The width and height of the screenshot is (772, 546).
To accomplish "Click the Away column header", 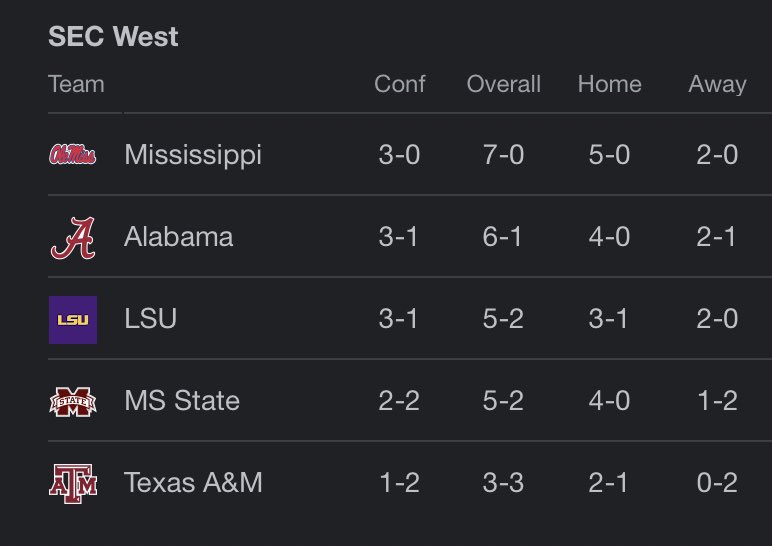I will coord(717,85).
